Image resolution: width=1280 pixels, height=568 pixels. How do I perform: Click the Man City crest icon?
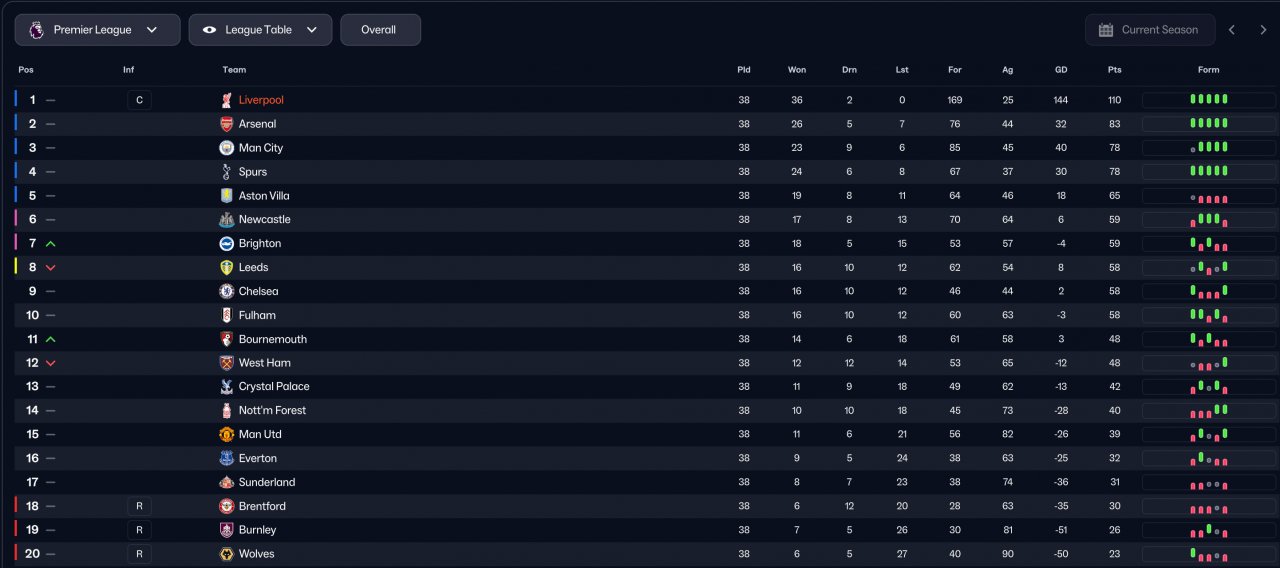226,148
